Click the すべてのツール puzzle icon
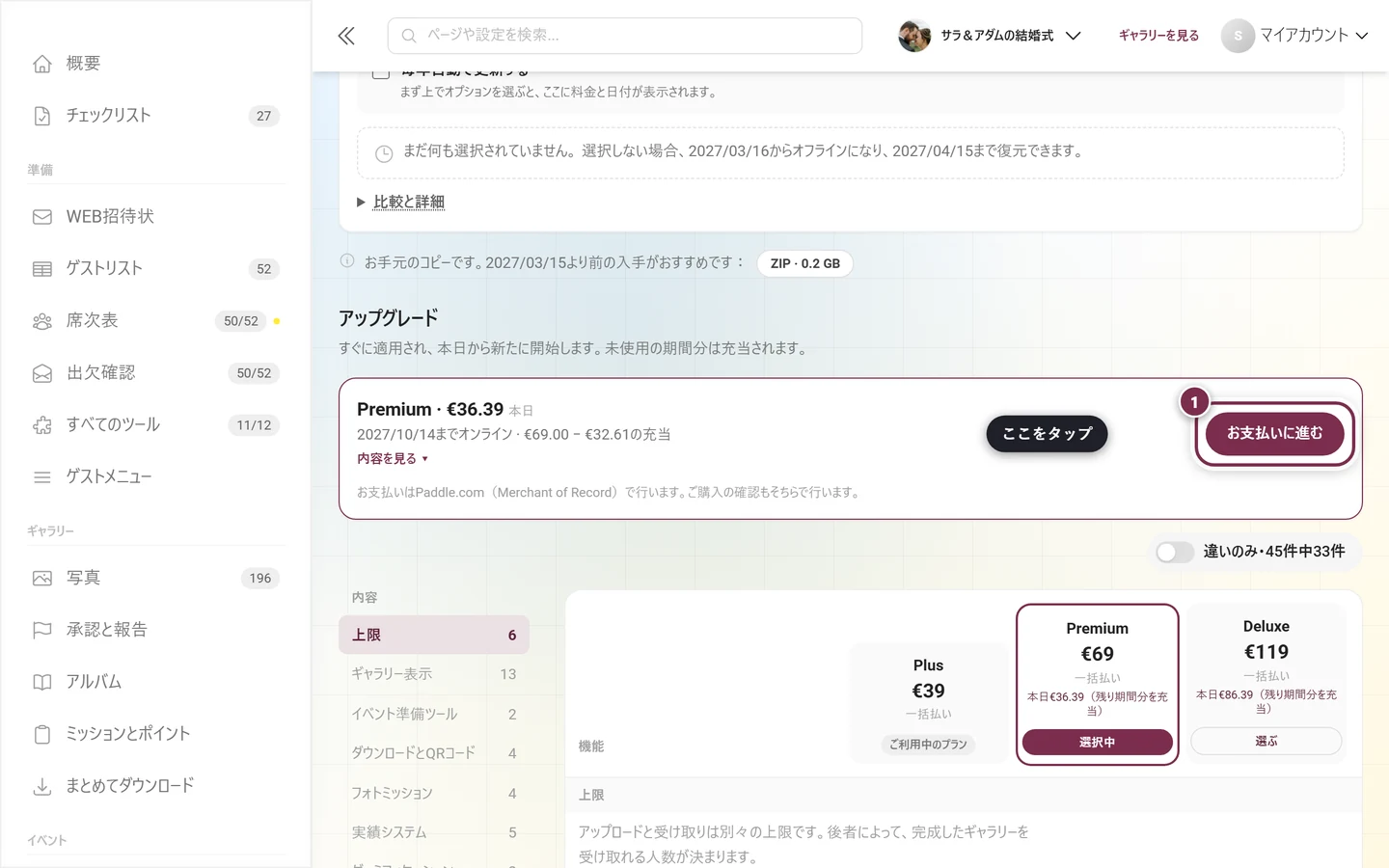 pos(42,425)
